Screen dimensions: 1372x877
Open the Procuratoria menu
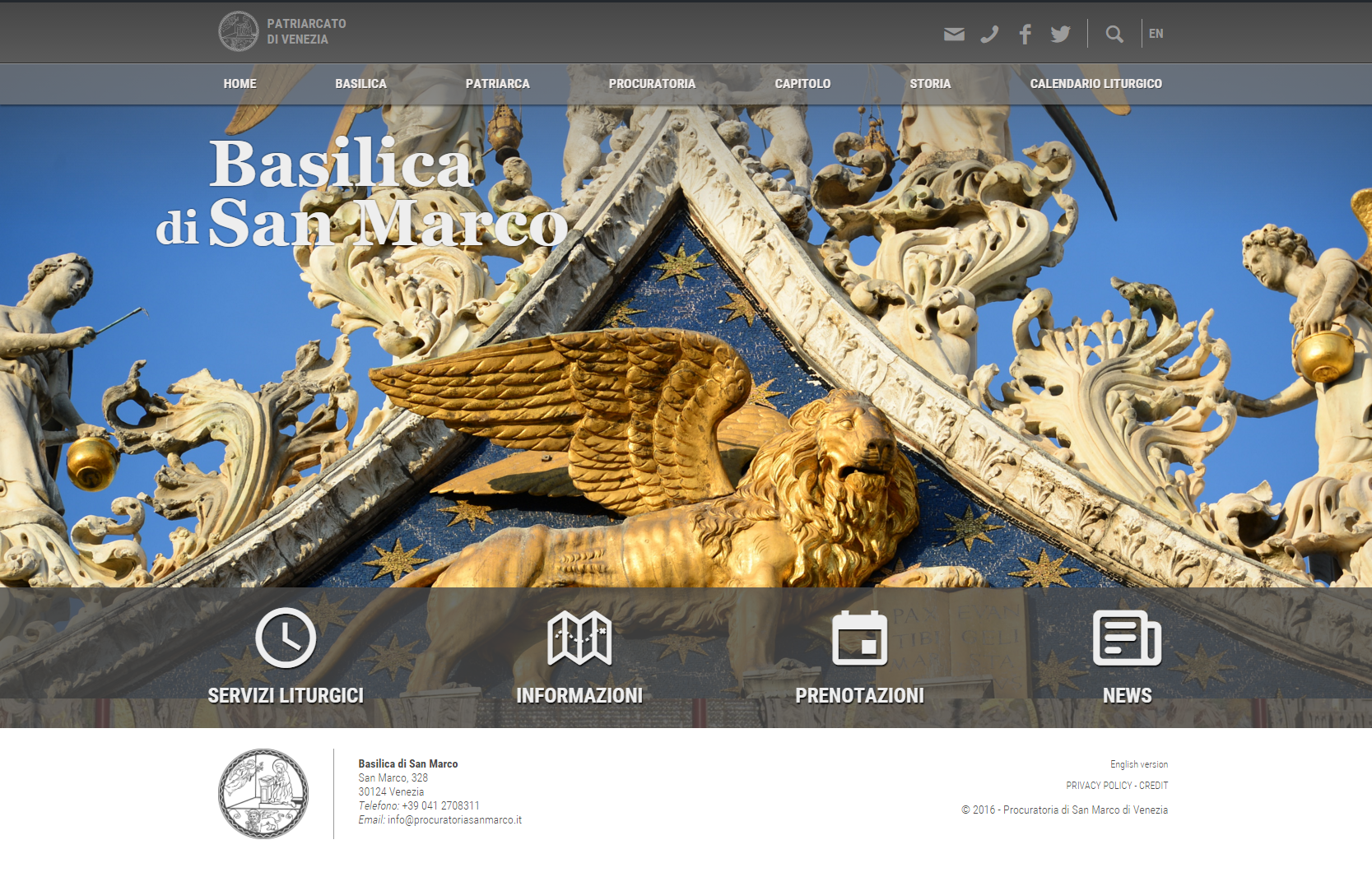coord(652,84)
